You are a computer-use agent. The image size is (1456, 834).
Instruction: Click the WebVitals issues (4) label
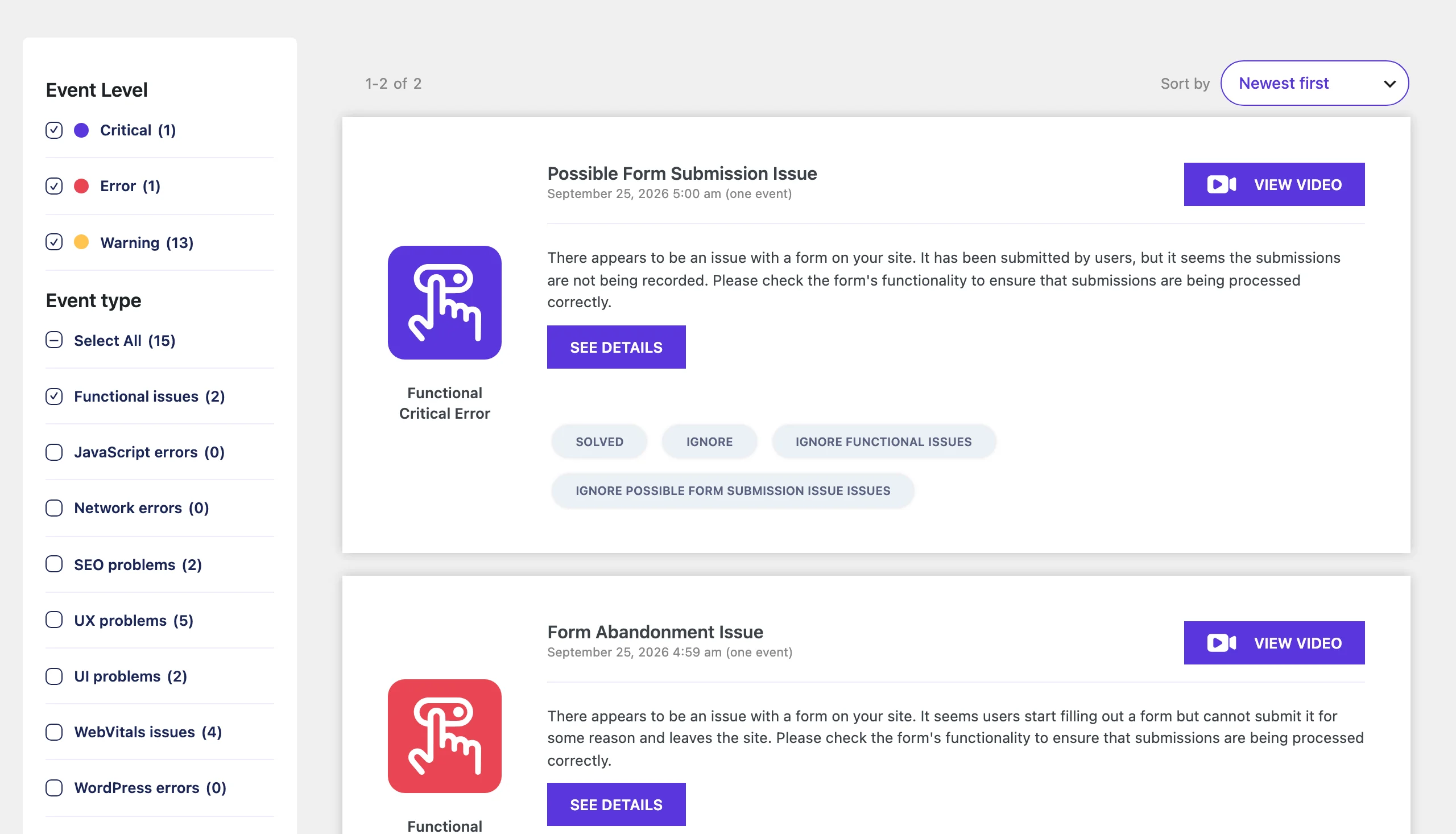click(x=148, y=732)
